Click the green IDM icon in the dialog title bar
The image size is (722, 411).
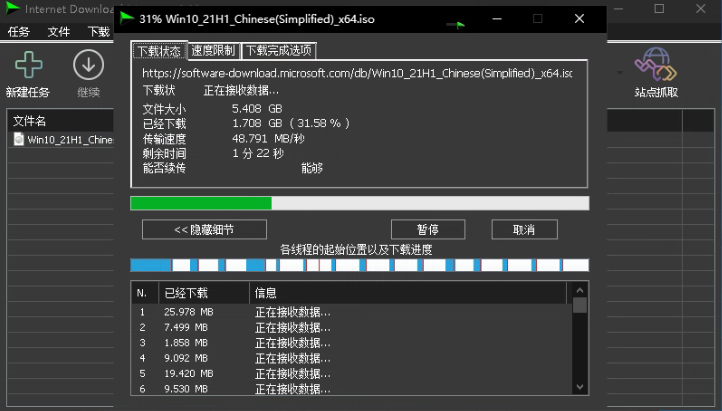point(125,19)
